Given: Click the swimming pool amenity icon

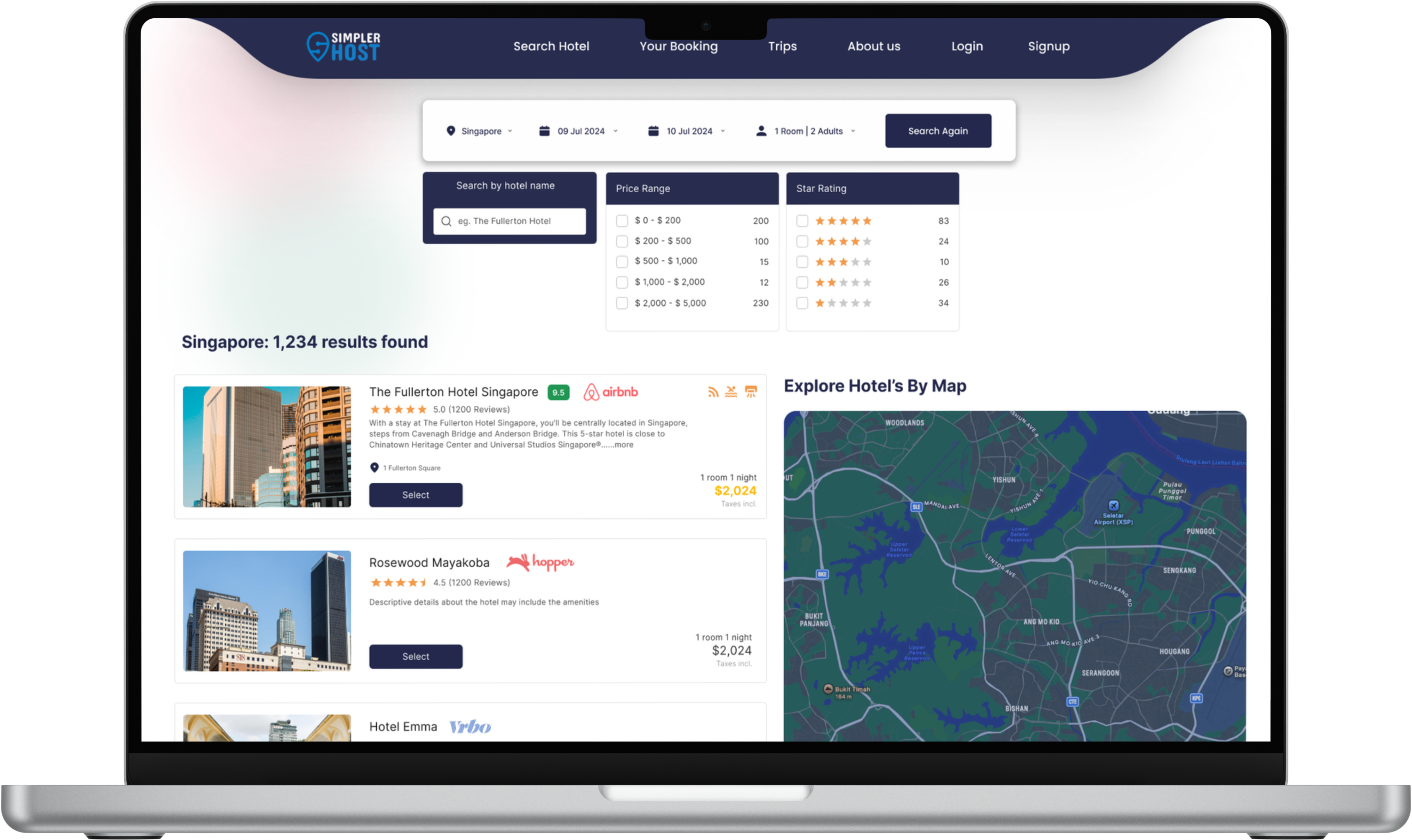Looking at the screenshot, I should tap(731, 392).
